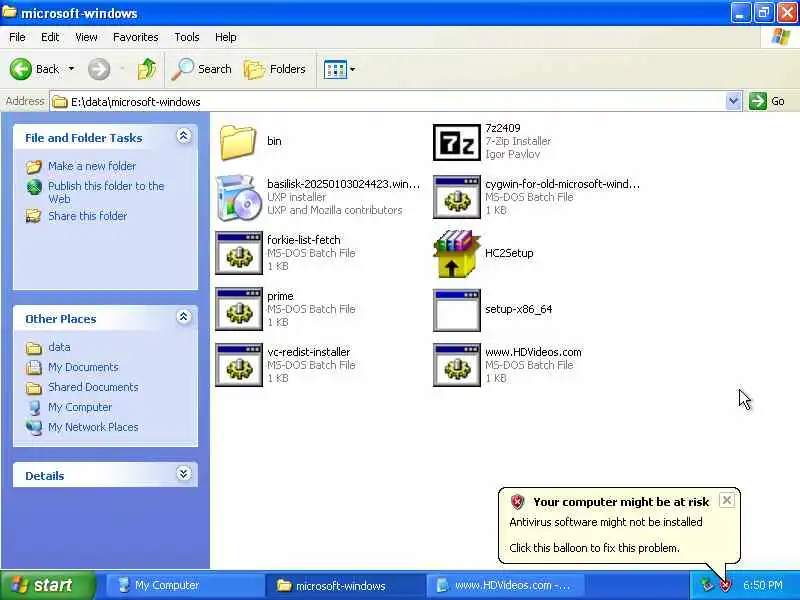This screenshot has height=600, width=800.
Task: Click the folder icon in the title bar
Action: [x=9, y=12]
